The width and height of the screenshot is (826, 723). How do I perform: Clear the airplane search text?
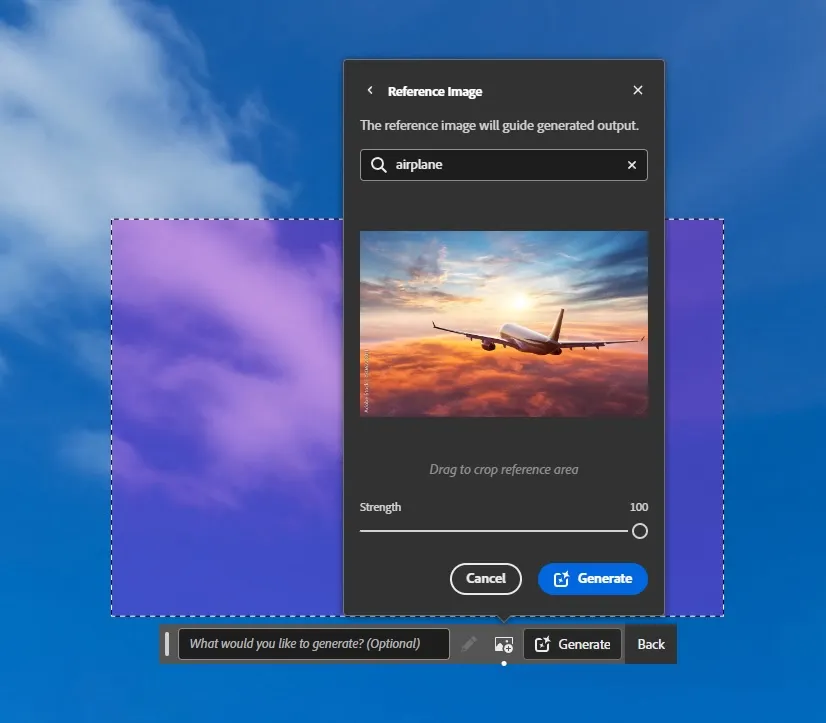point(632,165)
